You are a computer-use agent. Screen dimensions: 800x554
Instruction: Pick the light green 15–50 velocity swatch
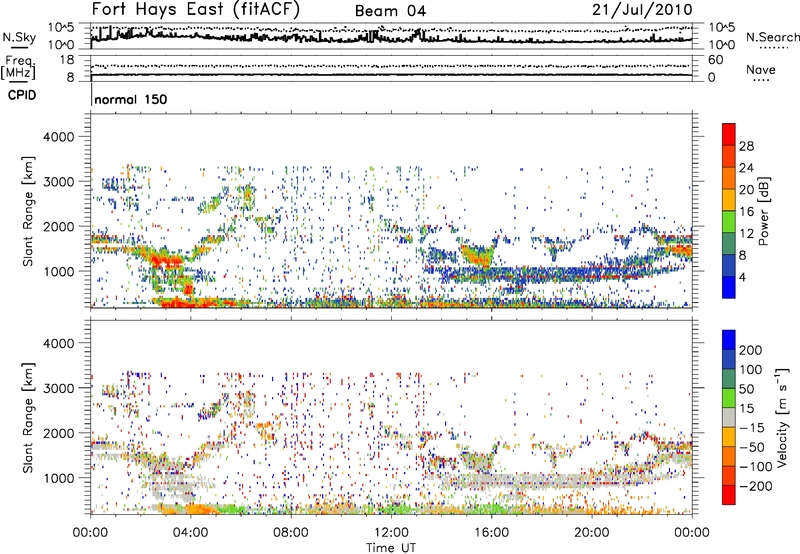(729, 398)
